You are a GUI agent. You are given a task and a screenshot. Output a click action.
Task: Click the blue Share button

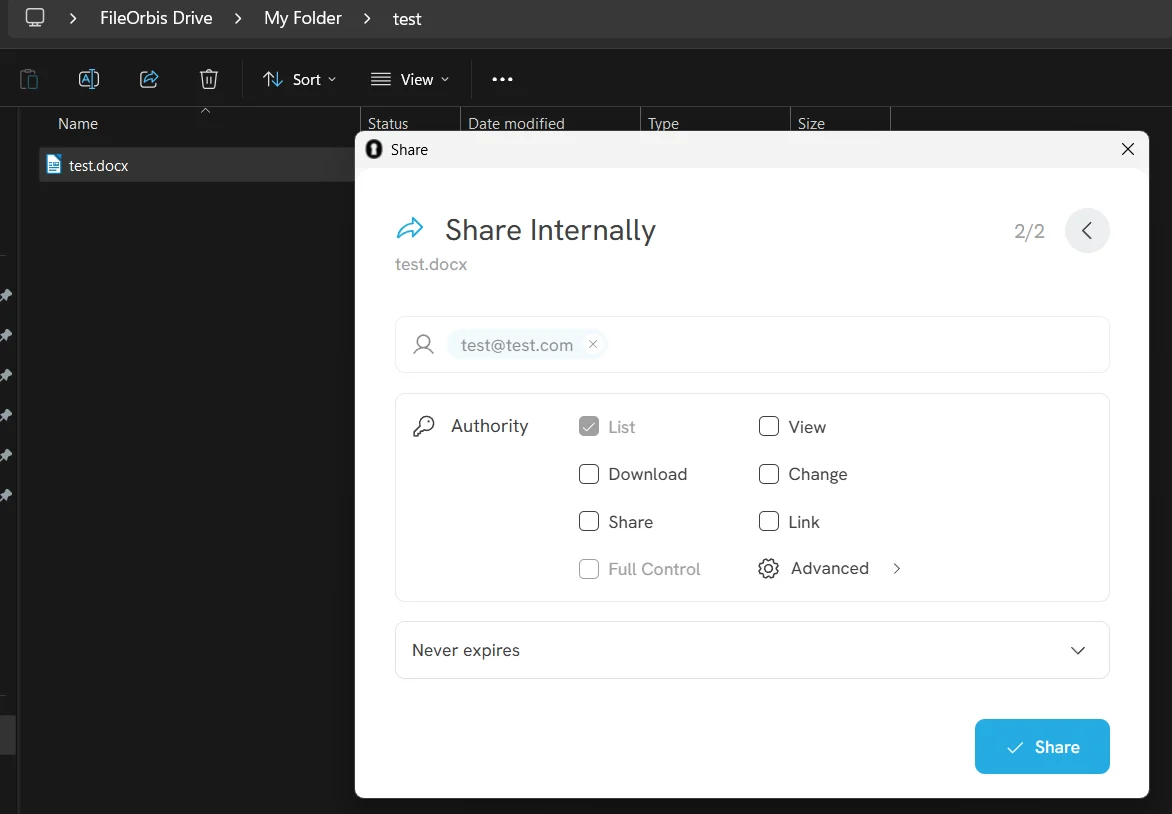click(1042, 747)
